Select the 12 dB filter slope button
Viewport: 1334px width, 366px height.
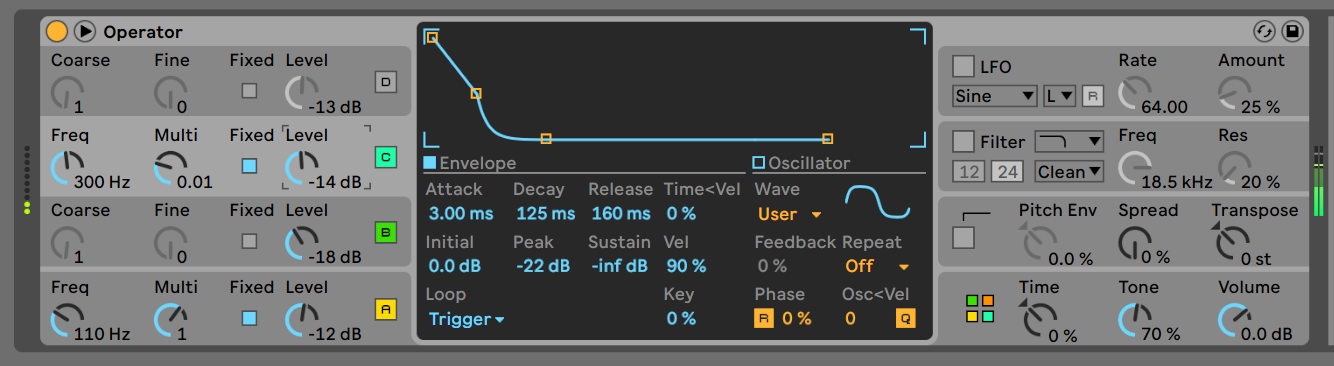pyautogui.click(x=968, y=172)
